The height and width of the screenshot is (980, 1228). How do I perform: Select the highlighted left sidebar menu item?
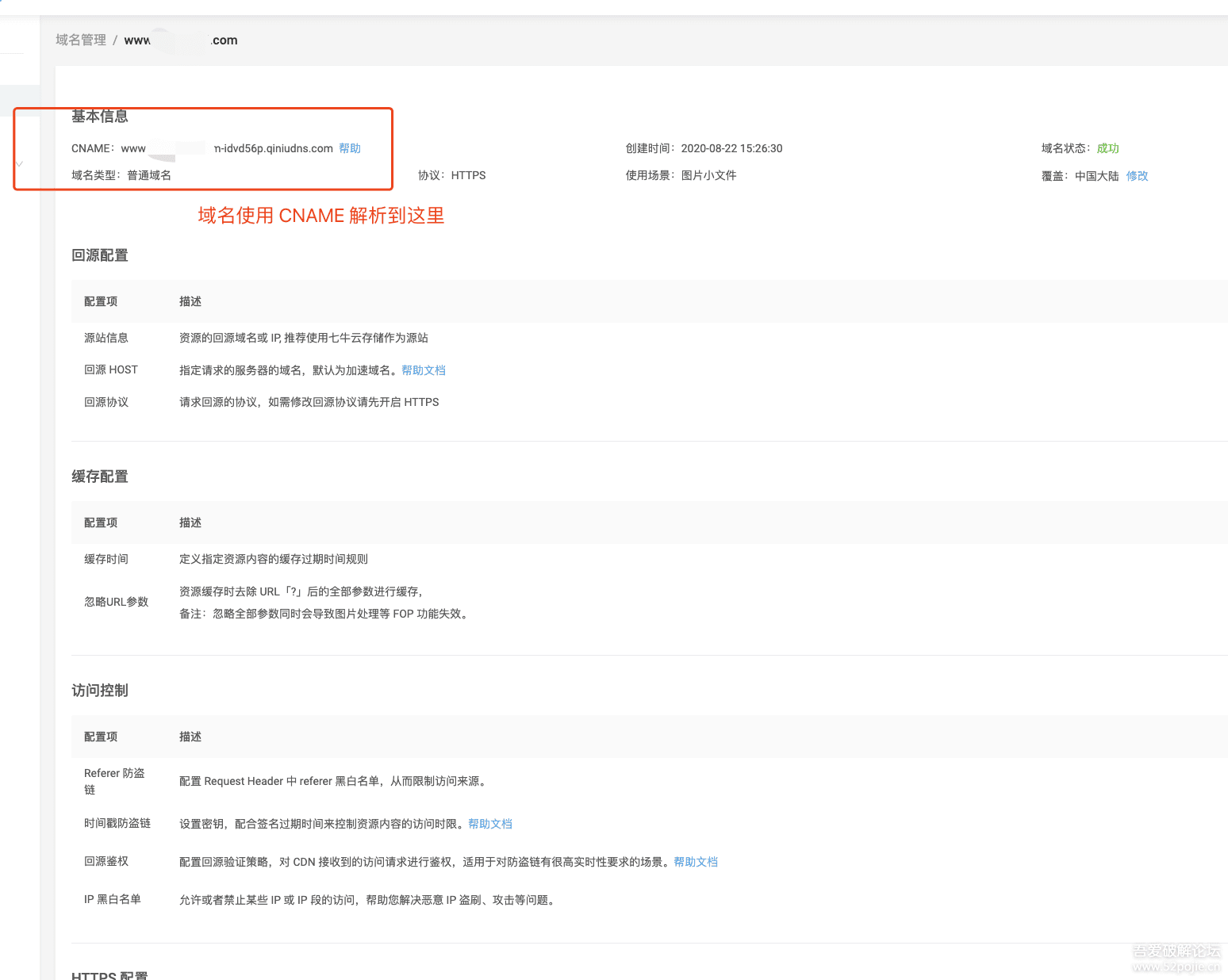point(19,101)
